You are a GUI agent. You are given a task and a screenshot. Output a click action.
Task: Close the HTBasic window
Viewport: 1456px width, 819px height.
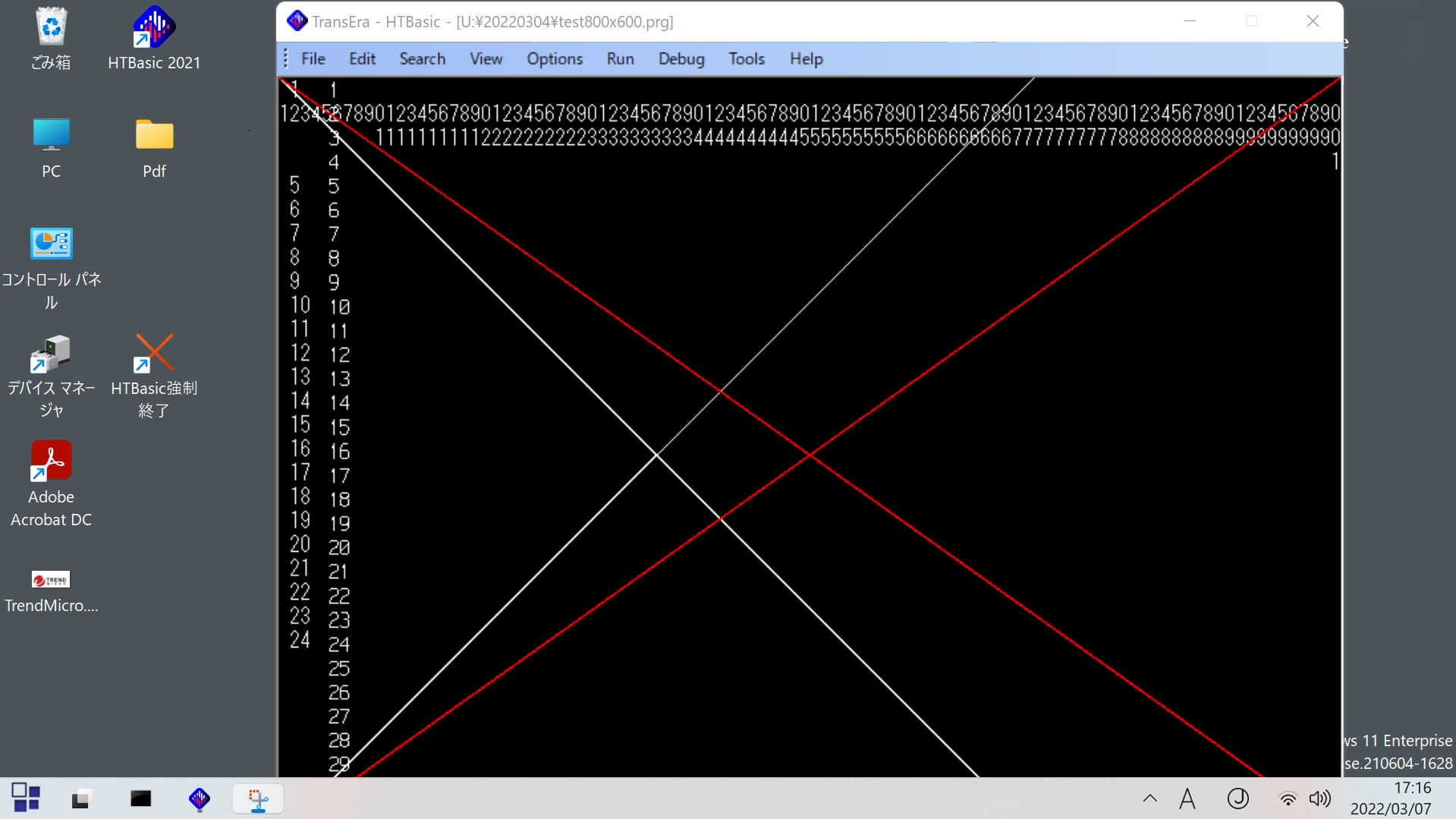coord(1313,21)
